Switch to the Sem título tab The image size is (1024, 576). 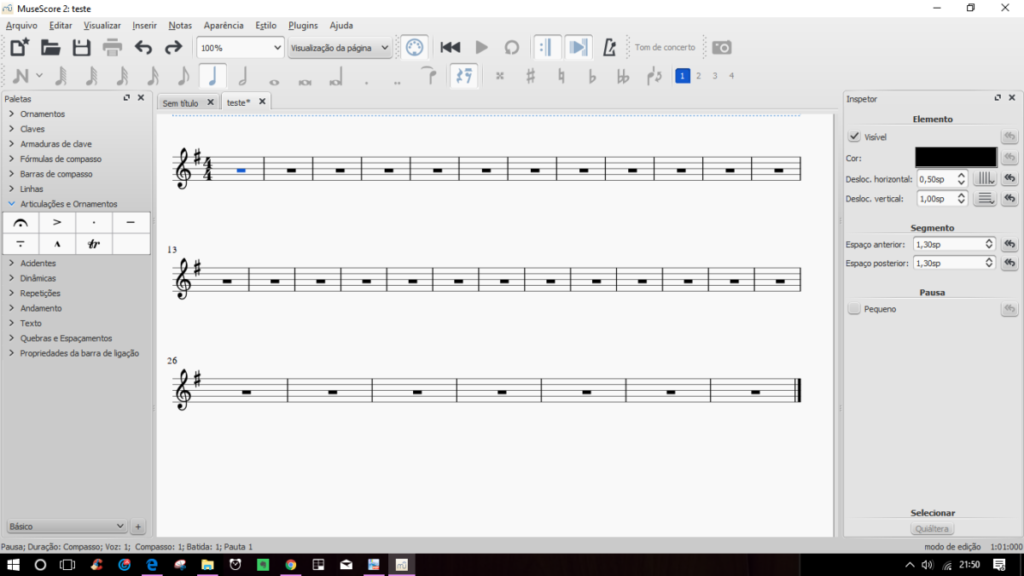[181, 102]
